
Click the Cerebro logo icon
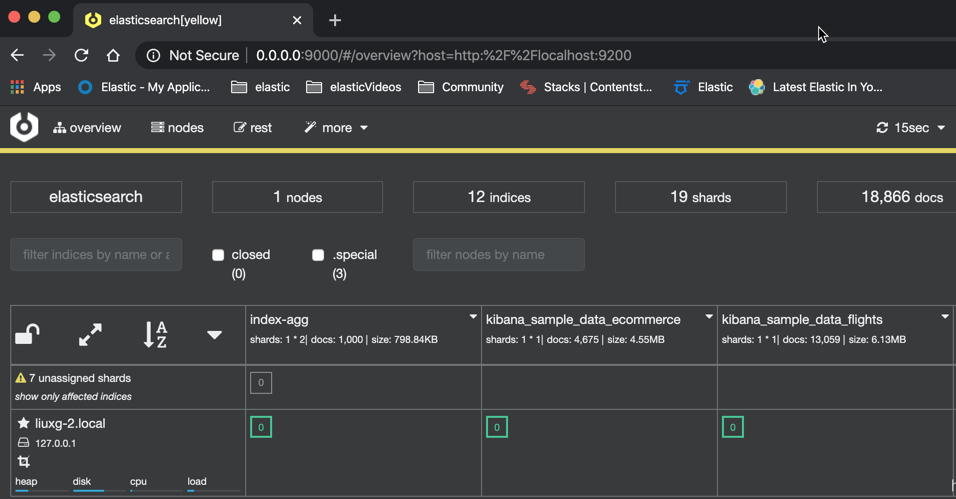24,127
